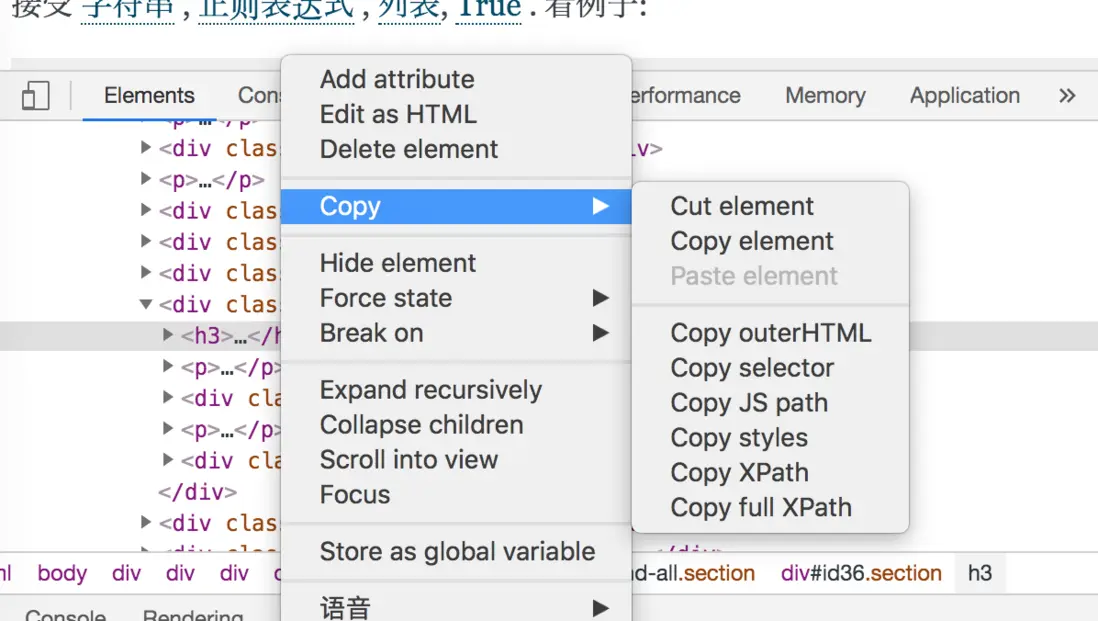The width and height of the screenshot is (1098, 621).
Task: Click Copy outerHTML menu entry
Action: coord(770,333)
